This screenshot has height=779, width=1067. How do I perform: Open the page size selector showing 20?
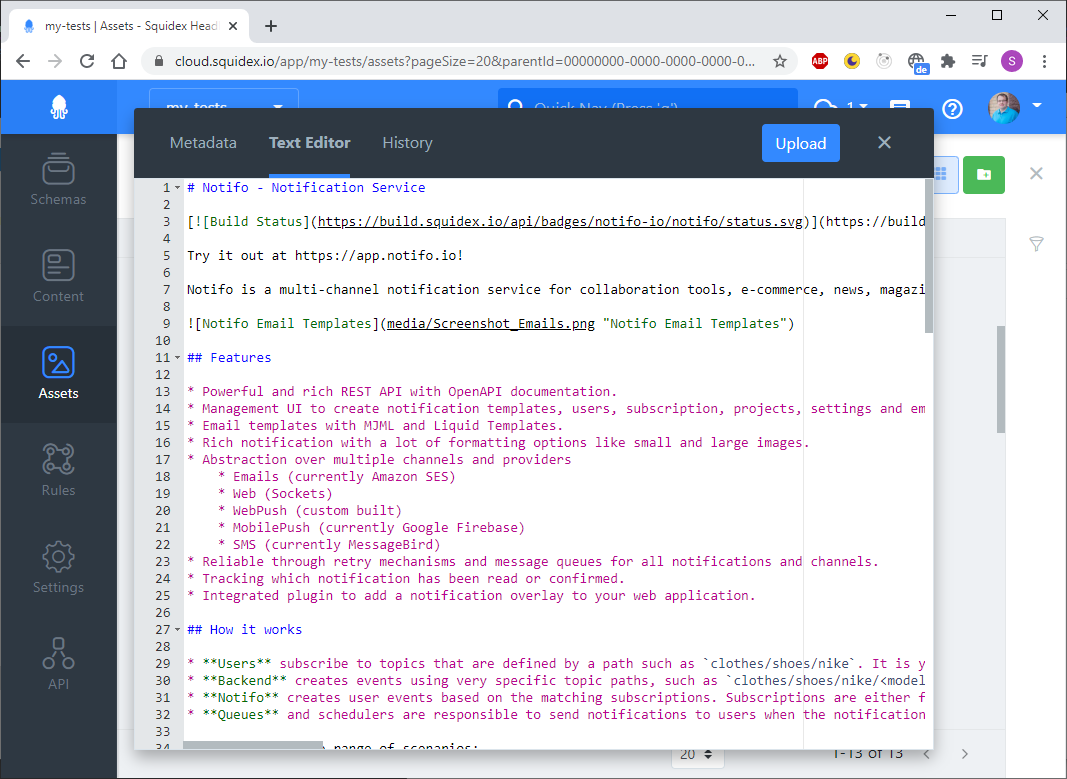click(x=697, y=753)
